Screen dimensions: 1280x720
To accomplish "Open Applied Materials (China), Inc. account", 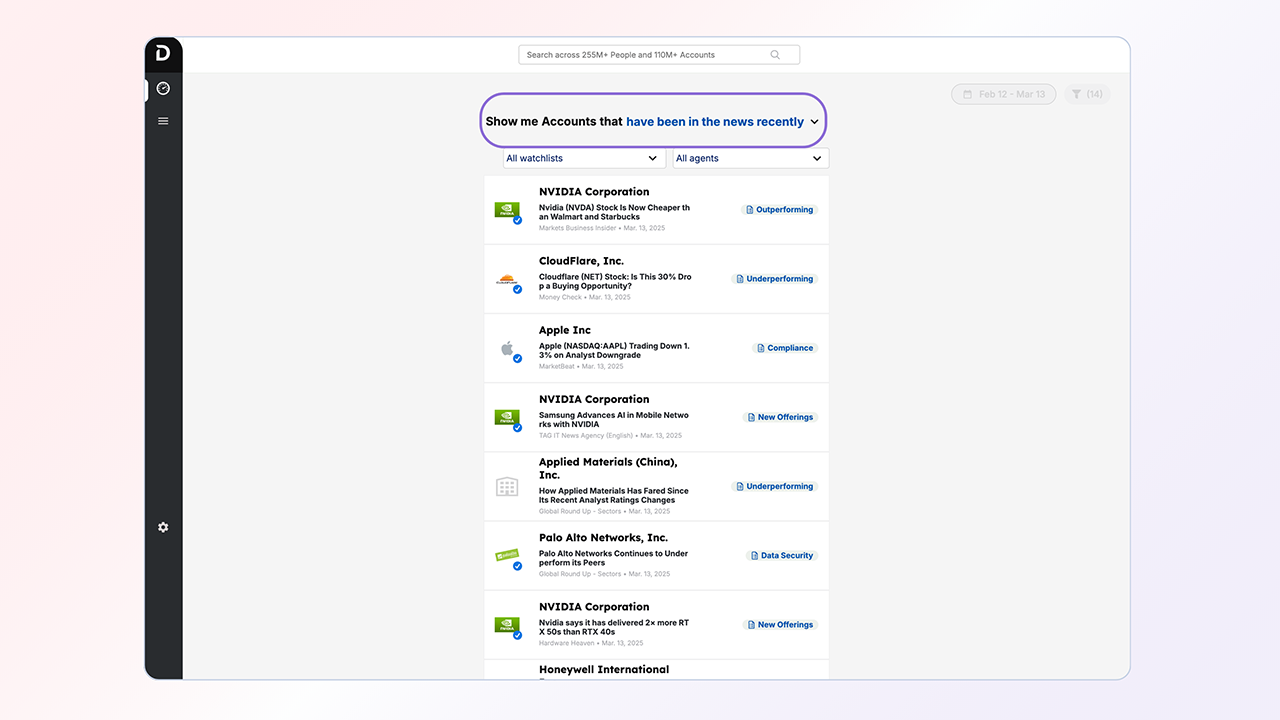I will 608,468.
